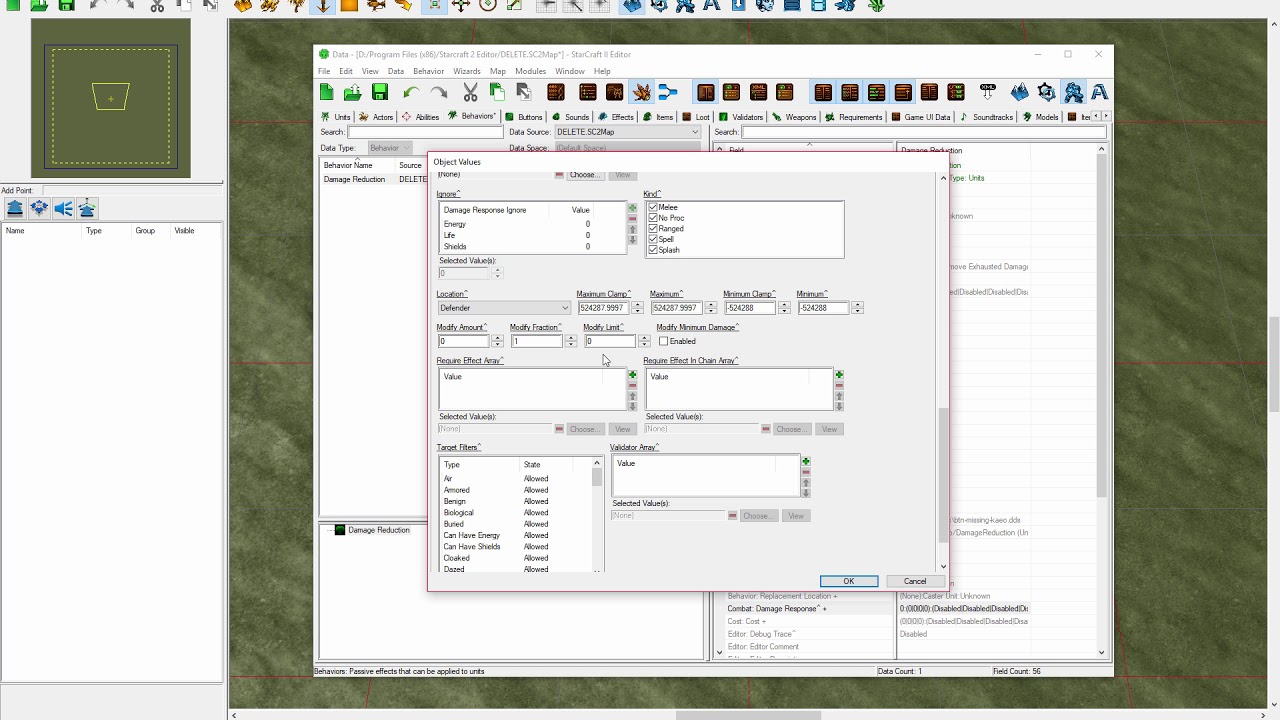1280x720 pixels.
Task: Select the Shields row in Ignore list
Action: 533,246
